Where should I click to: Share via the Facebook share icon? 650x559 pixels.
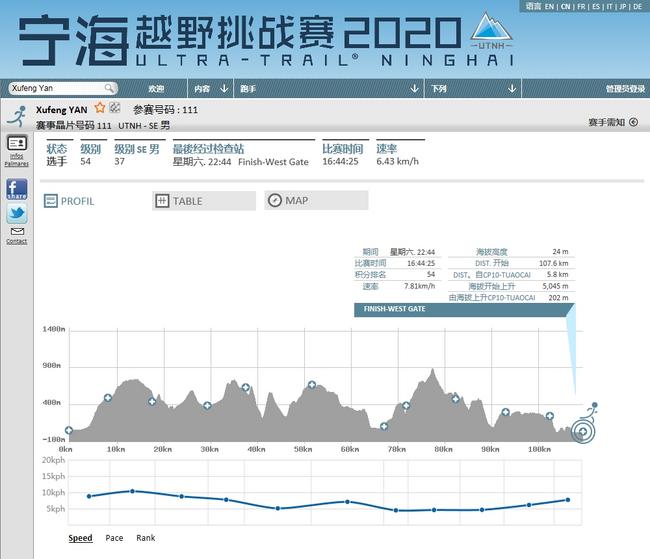click(x=17, y=189)
